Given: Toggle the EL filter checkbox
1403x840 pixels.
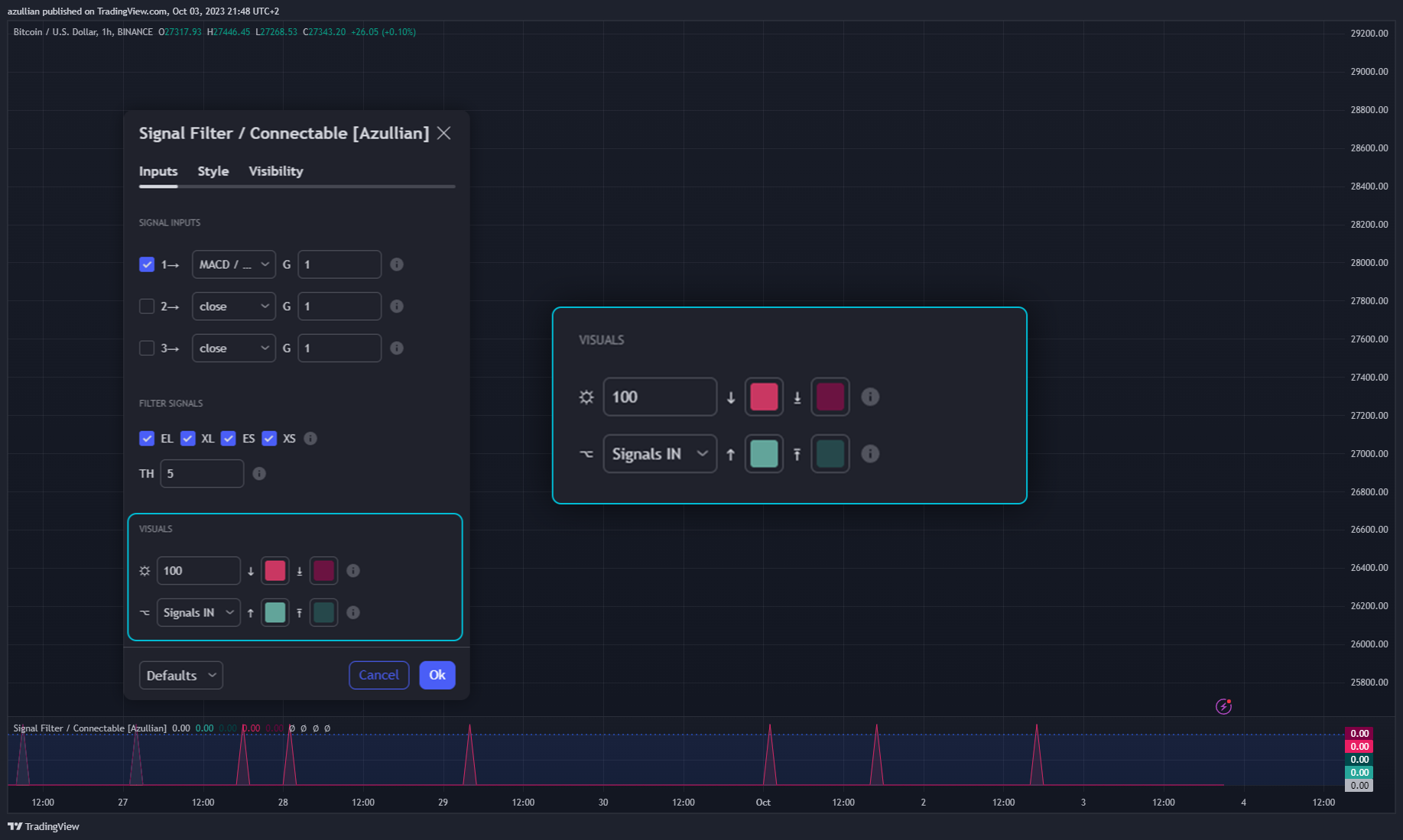Looking at the screenshot, I should [x=147, y=439].
